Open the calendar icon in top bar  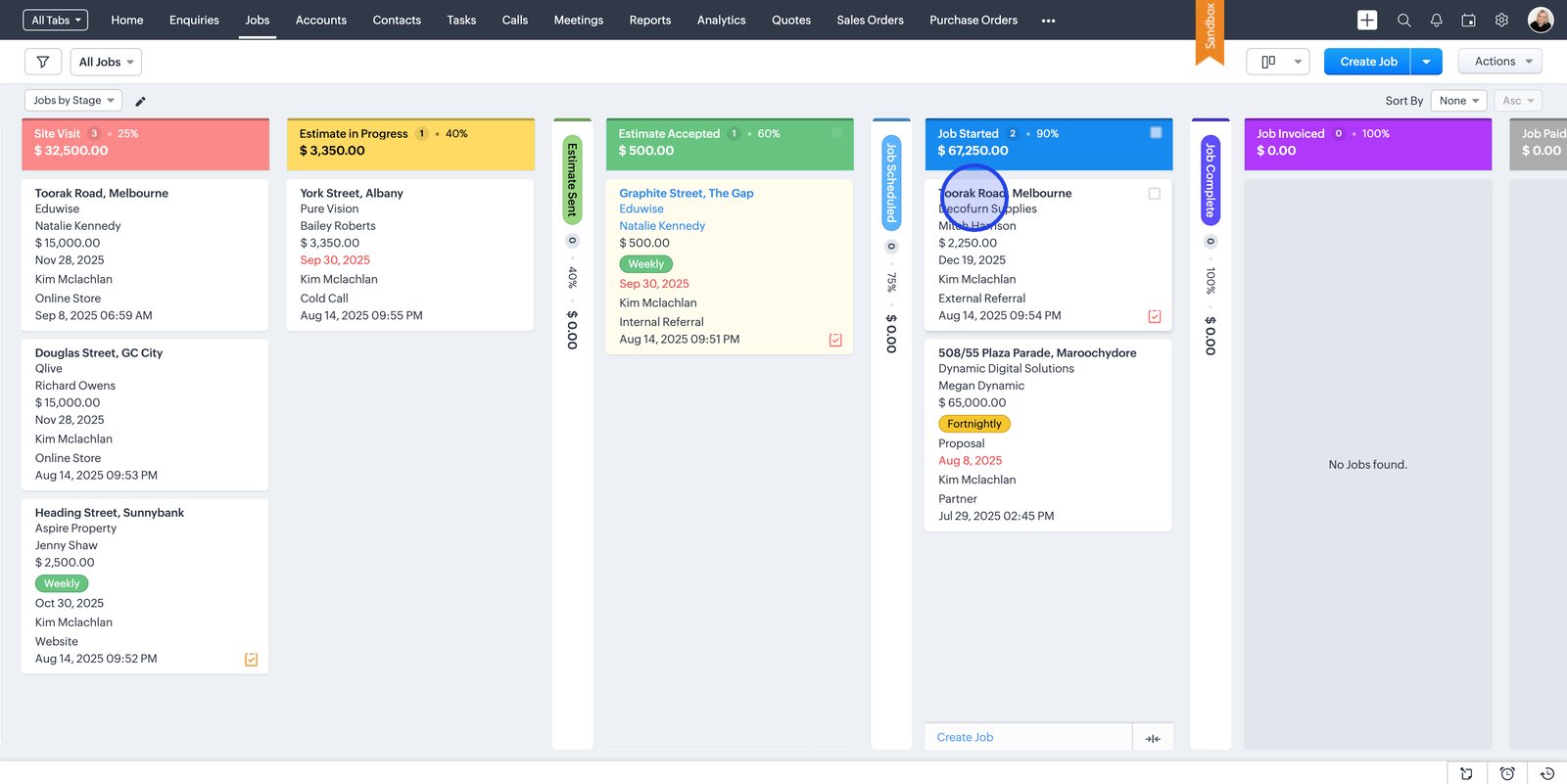1468,20
